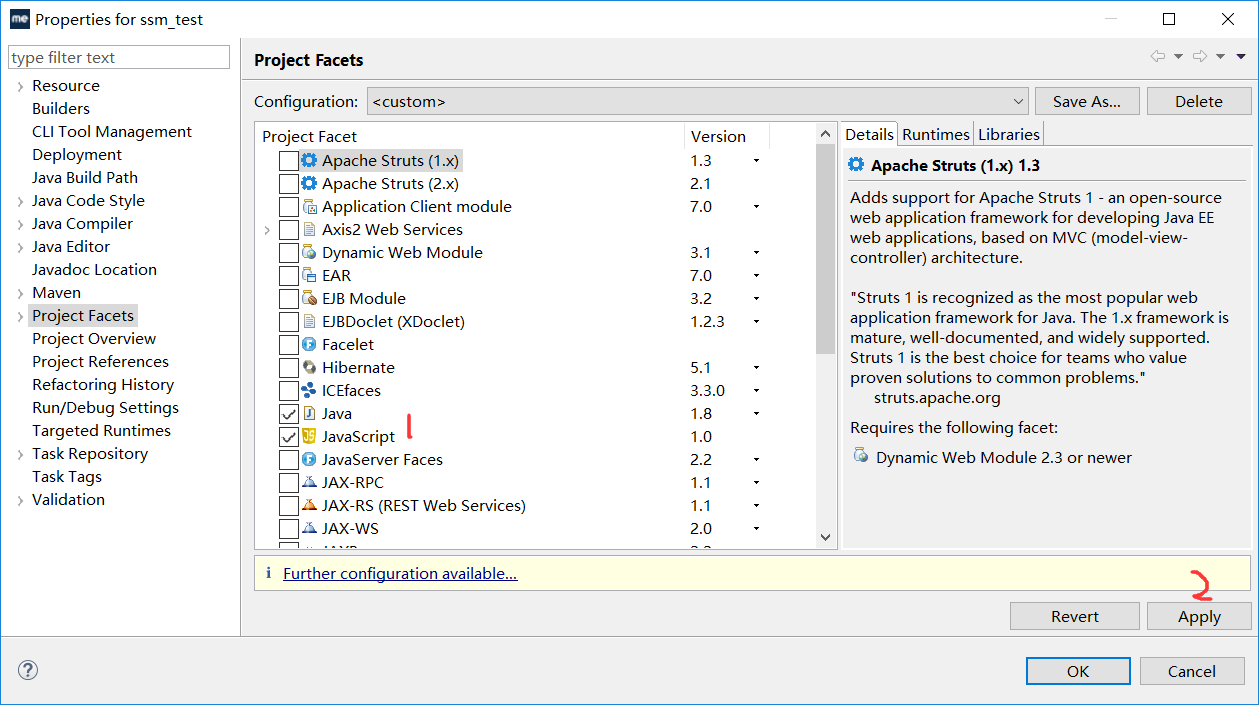Open the Configuration <custom> dropdown

(x=697, y=101)
